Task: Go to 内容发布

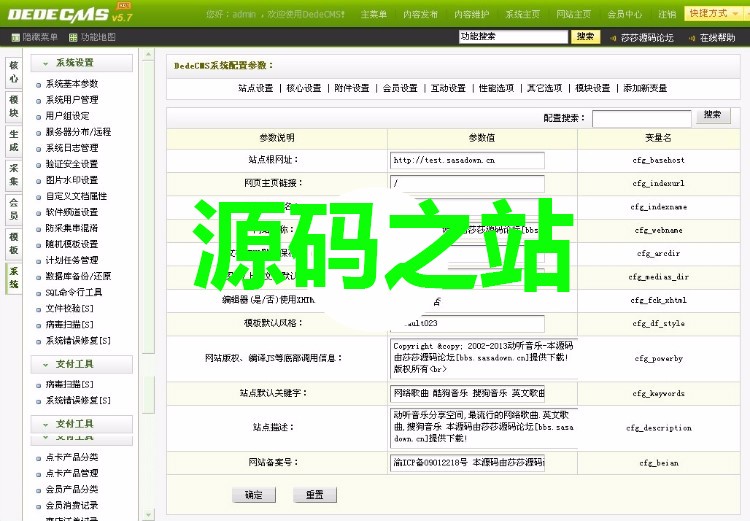Action: [x=420, y=14]
